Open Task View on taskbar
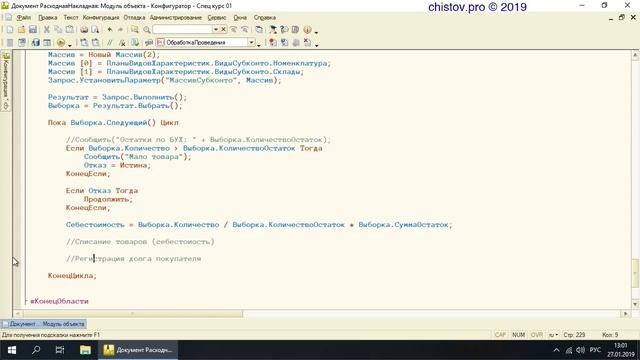Screen dimensions: 640x360 click(60, 350)
